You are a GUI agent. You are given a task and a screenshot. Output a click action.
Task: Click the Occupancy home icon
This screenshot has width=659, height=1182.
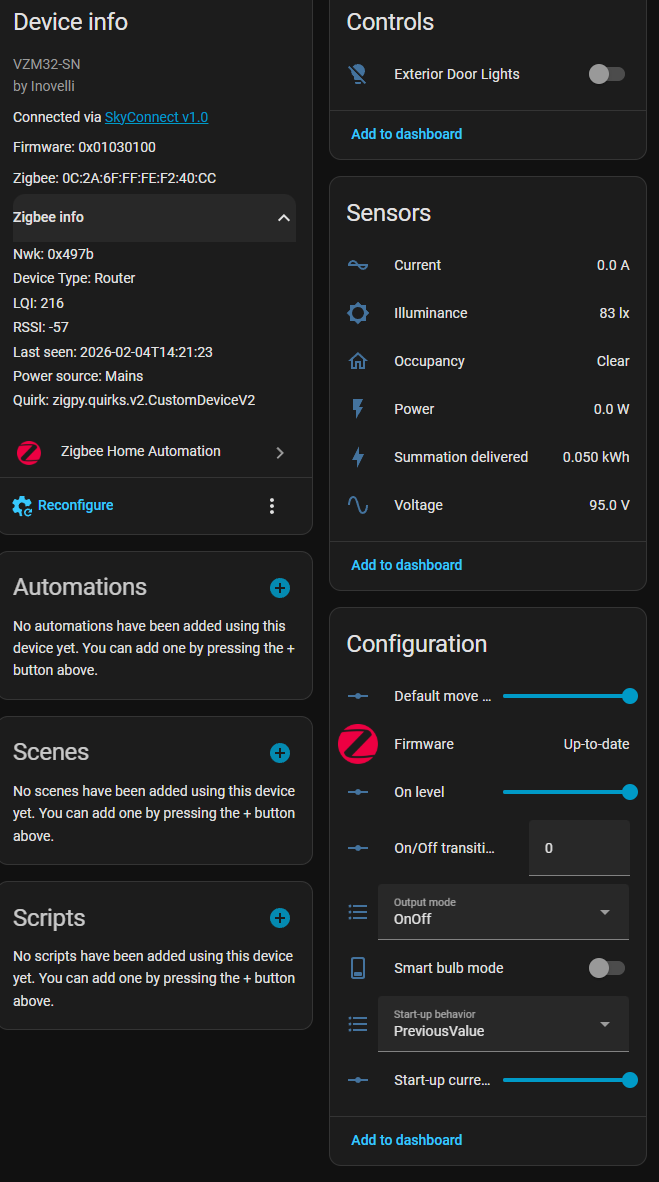[358, 361]
